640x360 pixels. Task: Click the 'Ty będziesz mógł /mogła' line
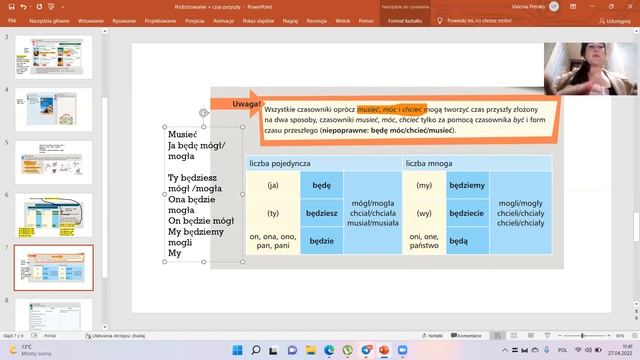(x=195, y=183)
